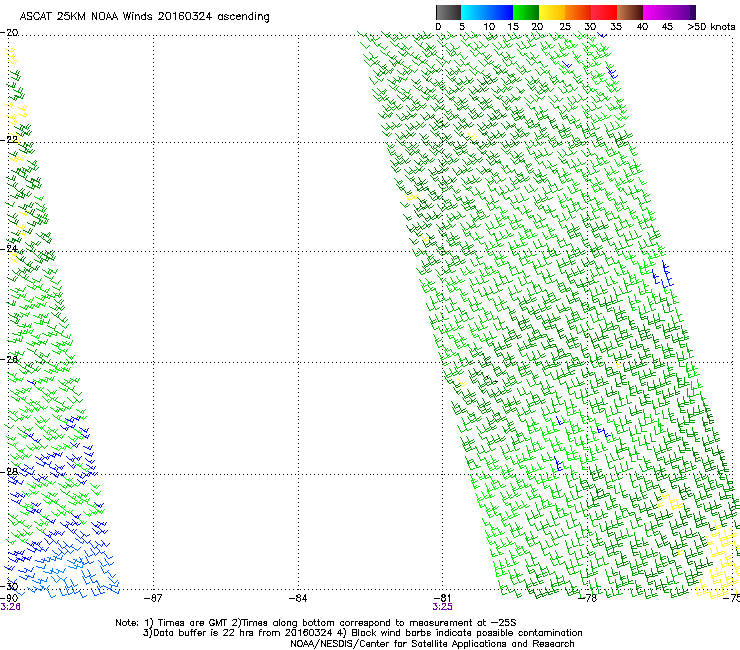
Task: Click the '15' label under the colorbar
Action: tap(513, 27)
